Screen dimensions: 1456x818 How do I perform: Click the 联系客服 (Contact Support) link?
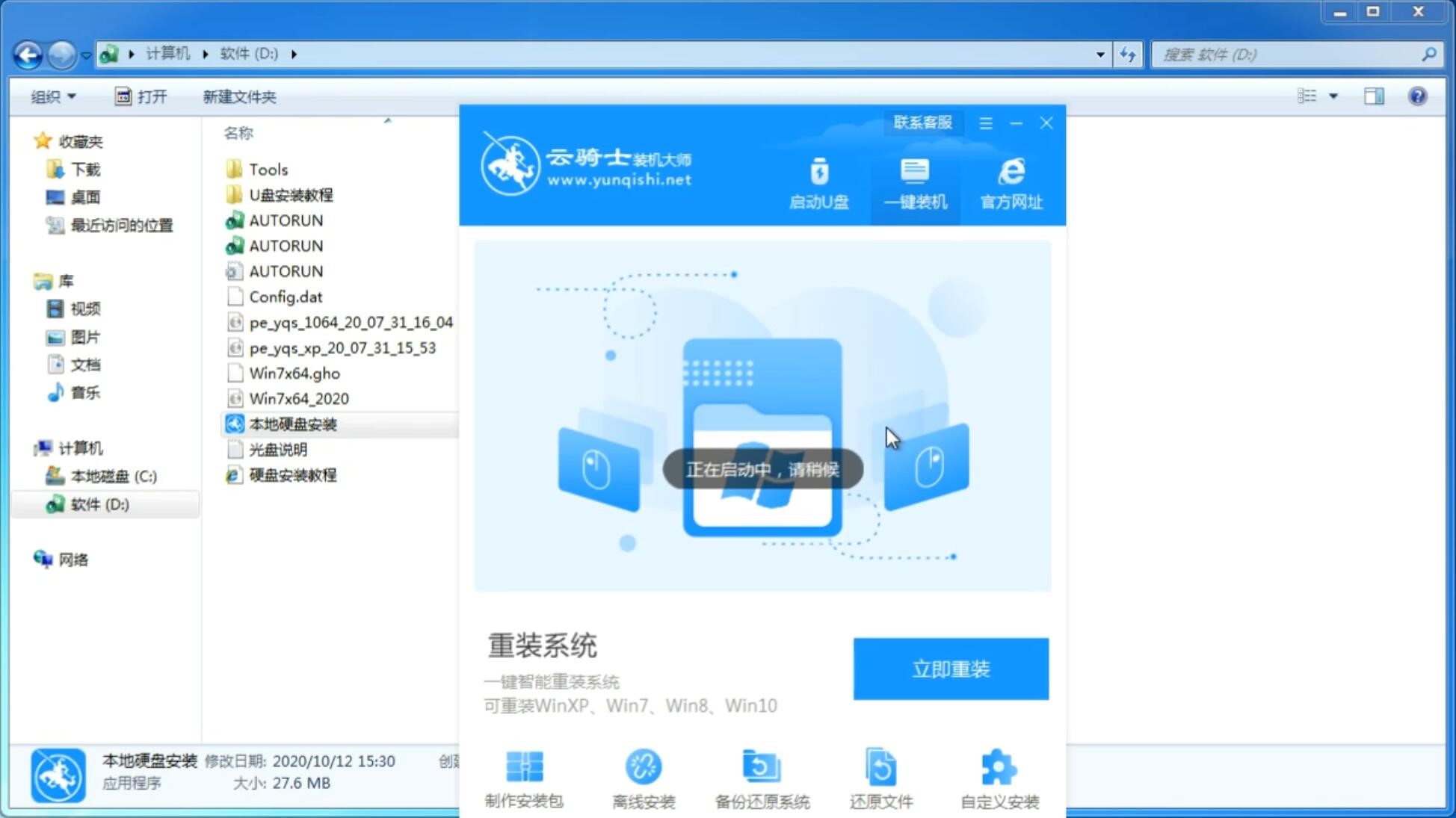[922, 122]
